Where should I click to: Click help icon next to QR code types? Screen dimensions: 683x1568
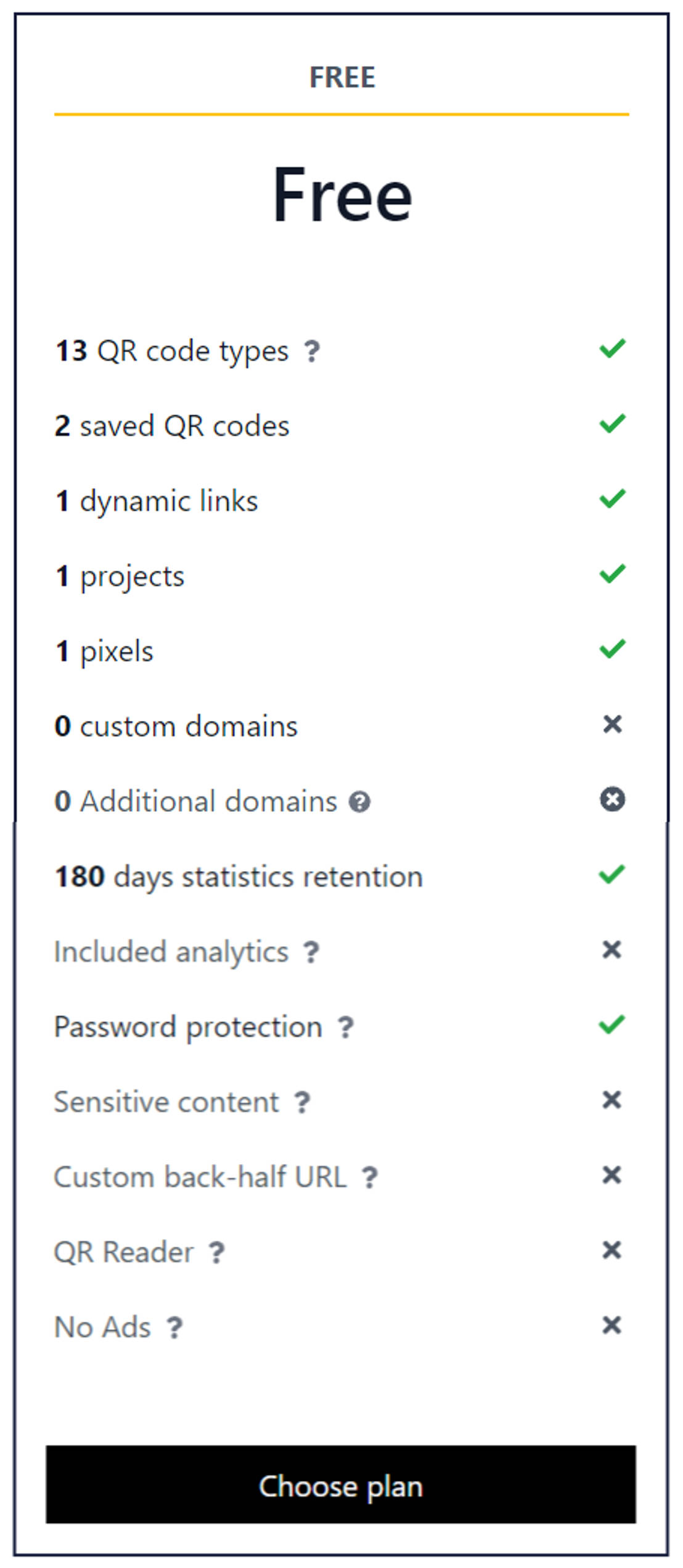click(312, 352)
